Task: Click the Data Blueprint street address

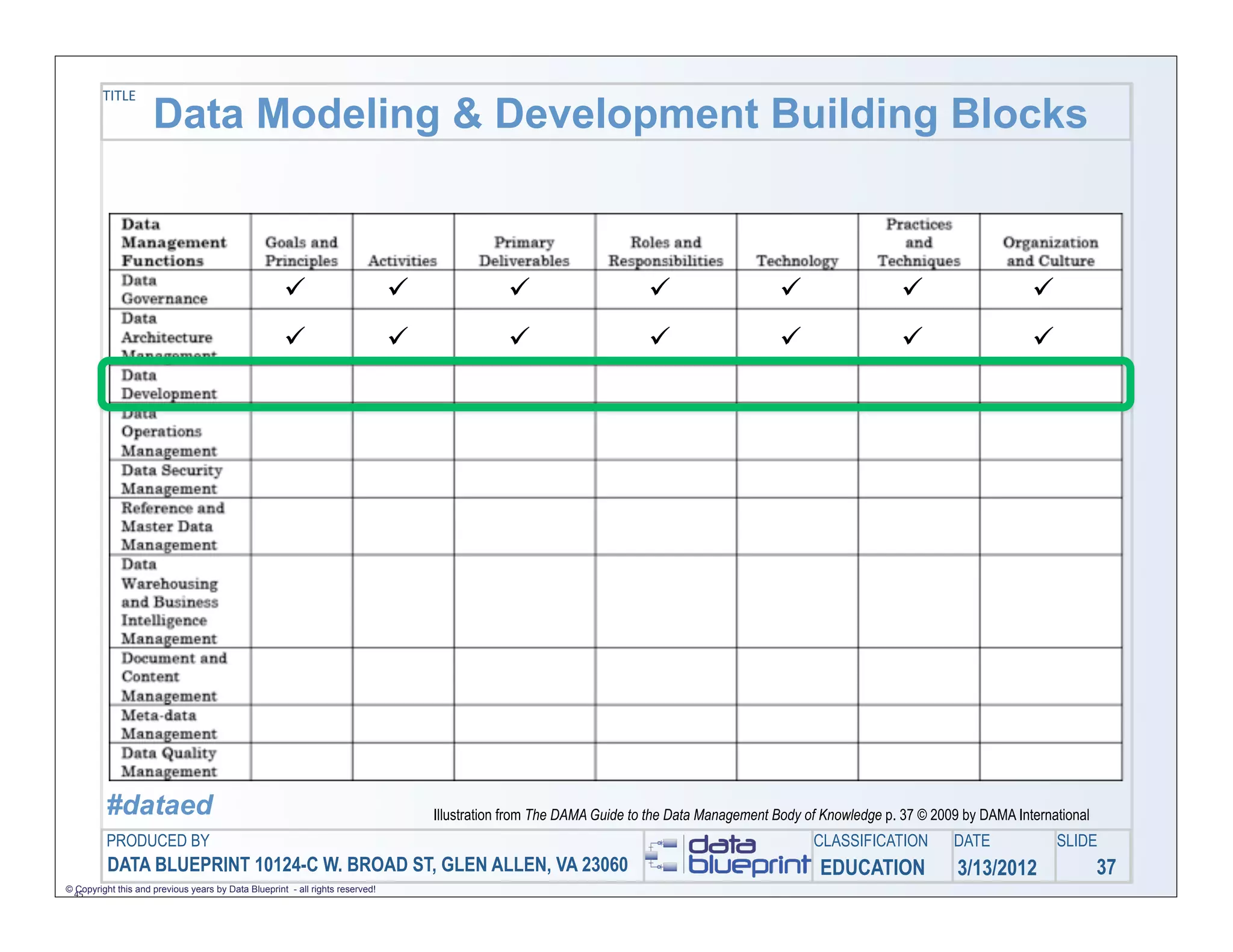Action: 367,865
